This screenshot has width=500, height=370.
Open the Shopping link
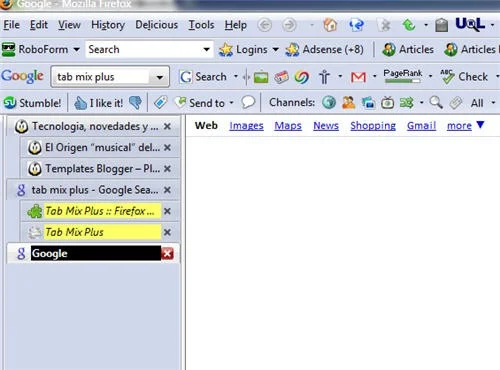pyautogui.click(x=373, y=126)
